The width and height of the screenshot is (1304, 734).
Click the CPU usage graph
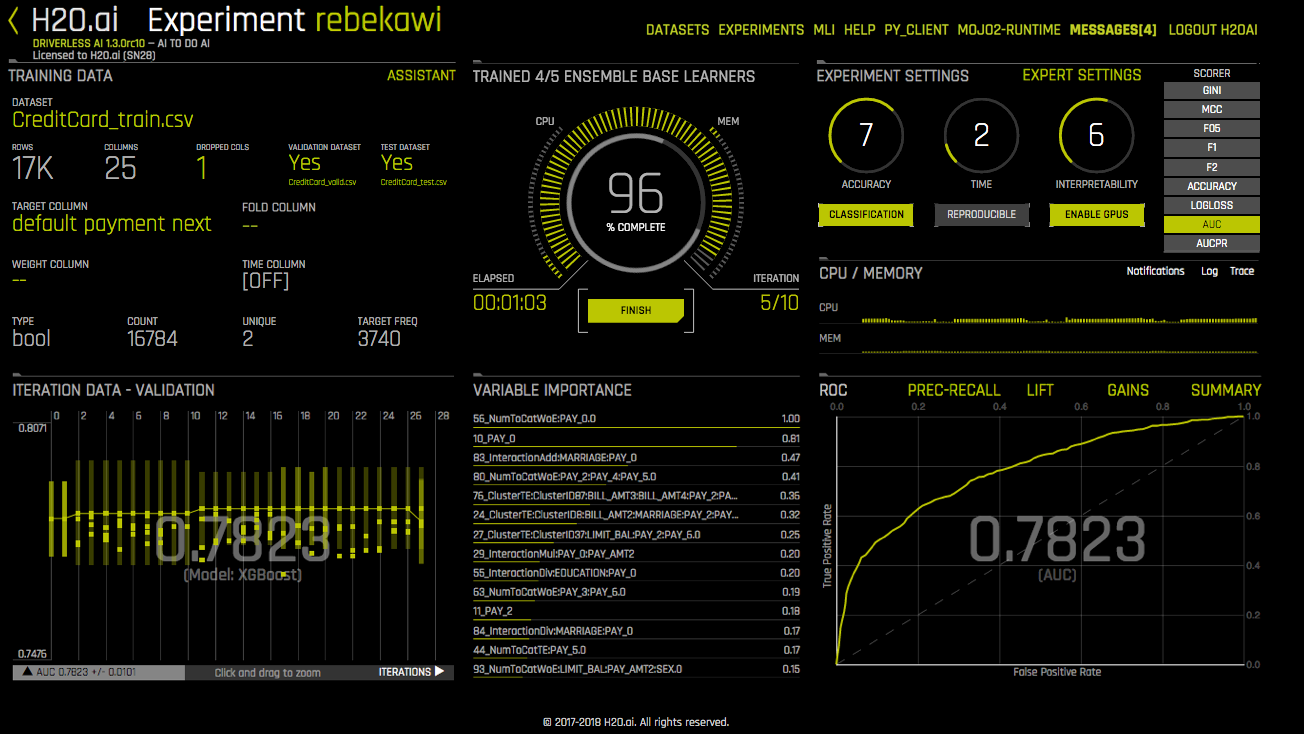point(1059,318)
